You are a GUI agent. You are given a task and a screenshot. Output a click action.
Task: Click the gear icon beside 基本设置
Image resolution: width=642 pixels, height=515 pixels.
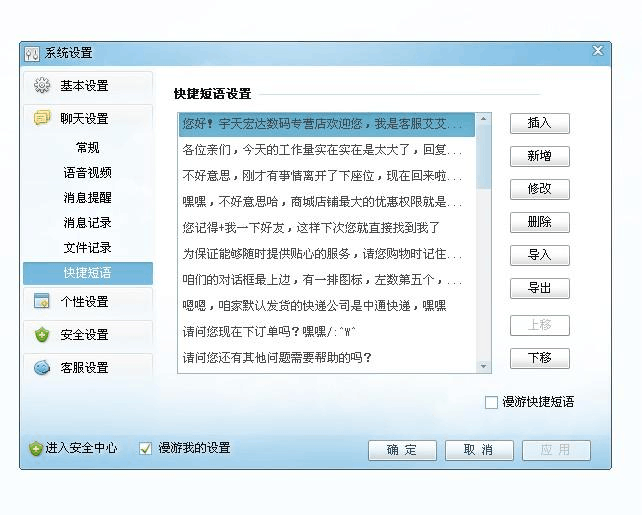42,85
